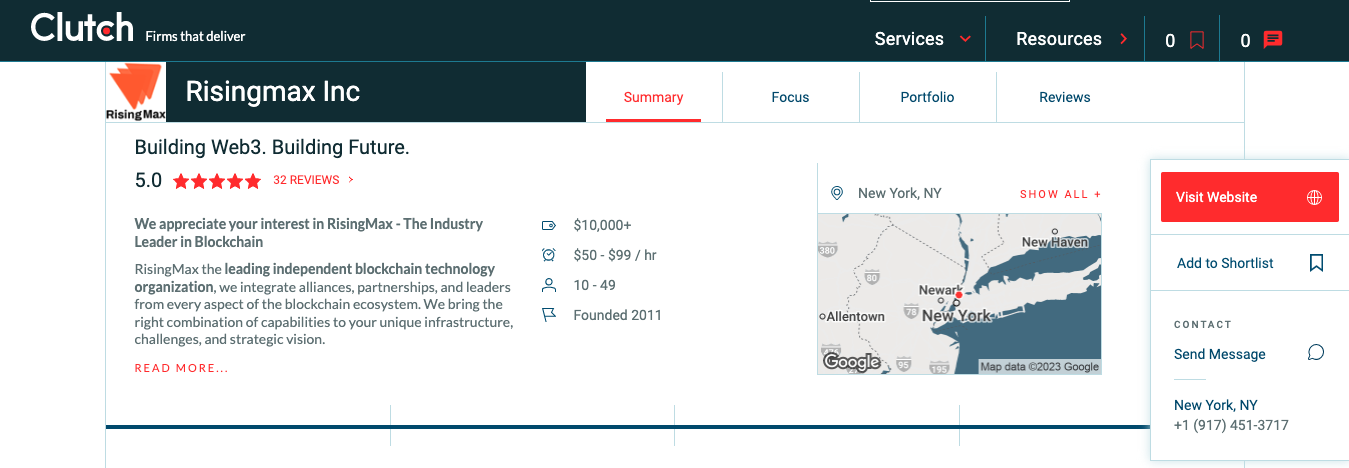The width and height of the screenshot is (1349, 468).
Task: Click the arrow next to Resources
Action: [1124, 39]
